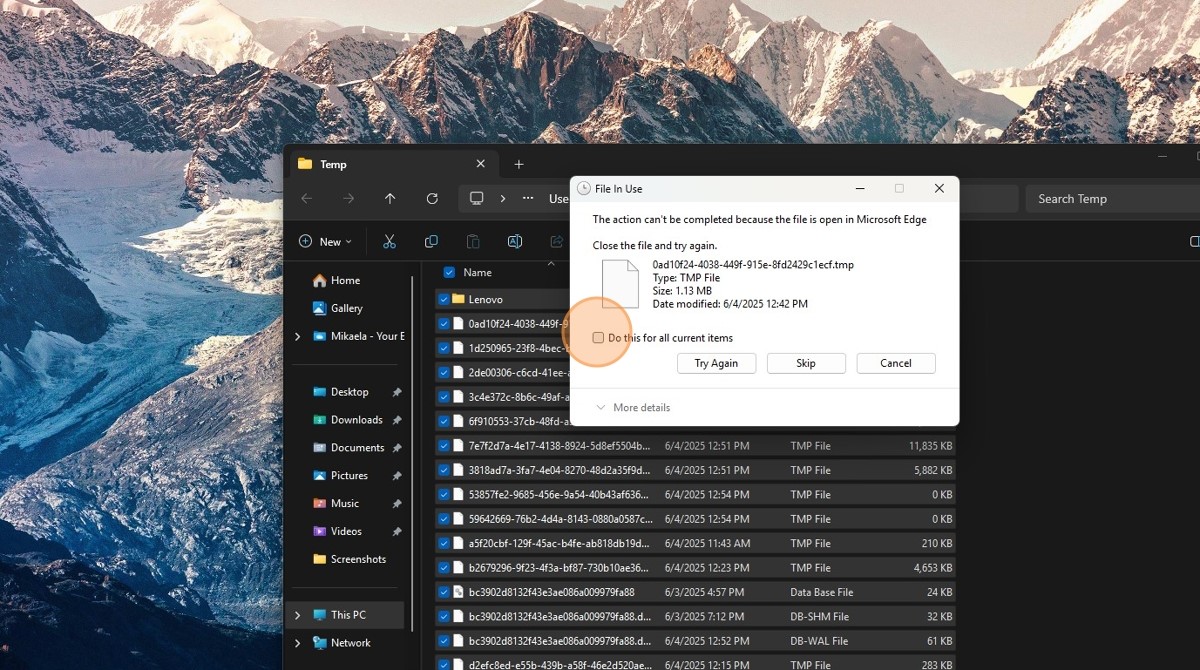
Task: Expand More details in dialog
Action: pyautogui.click(x=632, y=408)
